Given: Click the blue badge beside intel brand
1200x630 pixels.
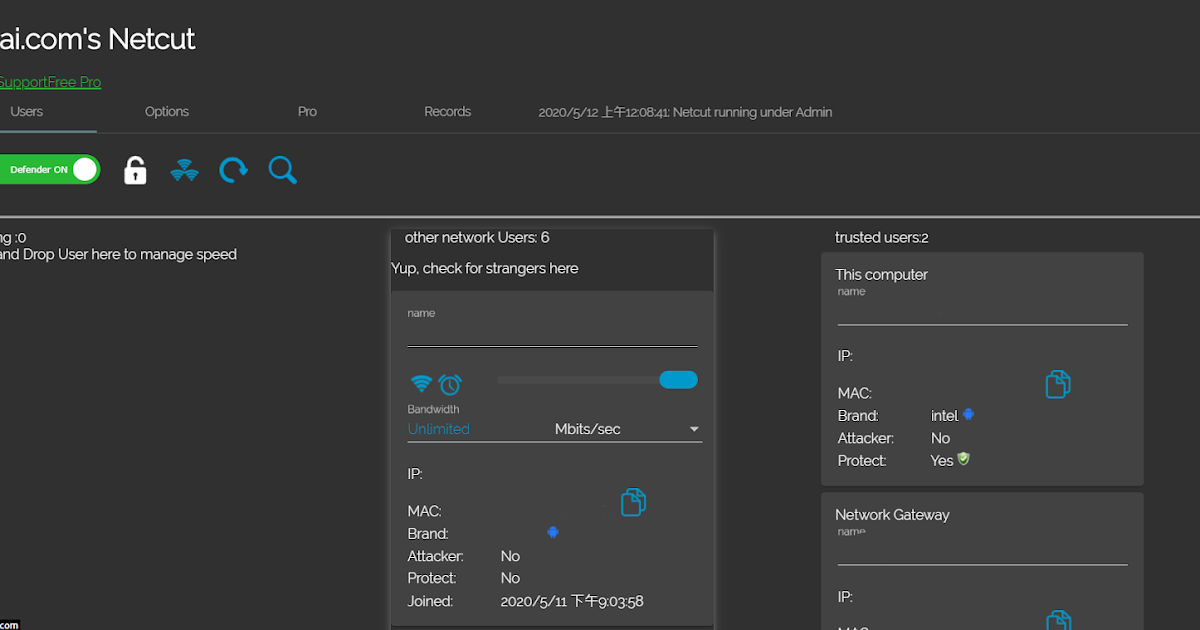Looking at the screenshot, I should [968, 414].
